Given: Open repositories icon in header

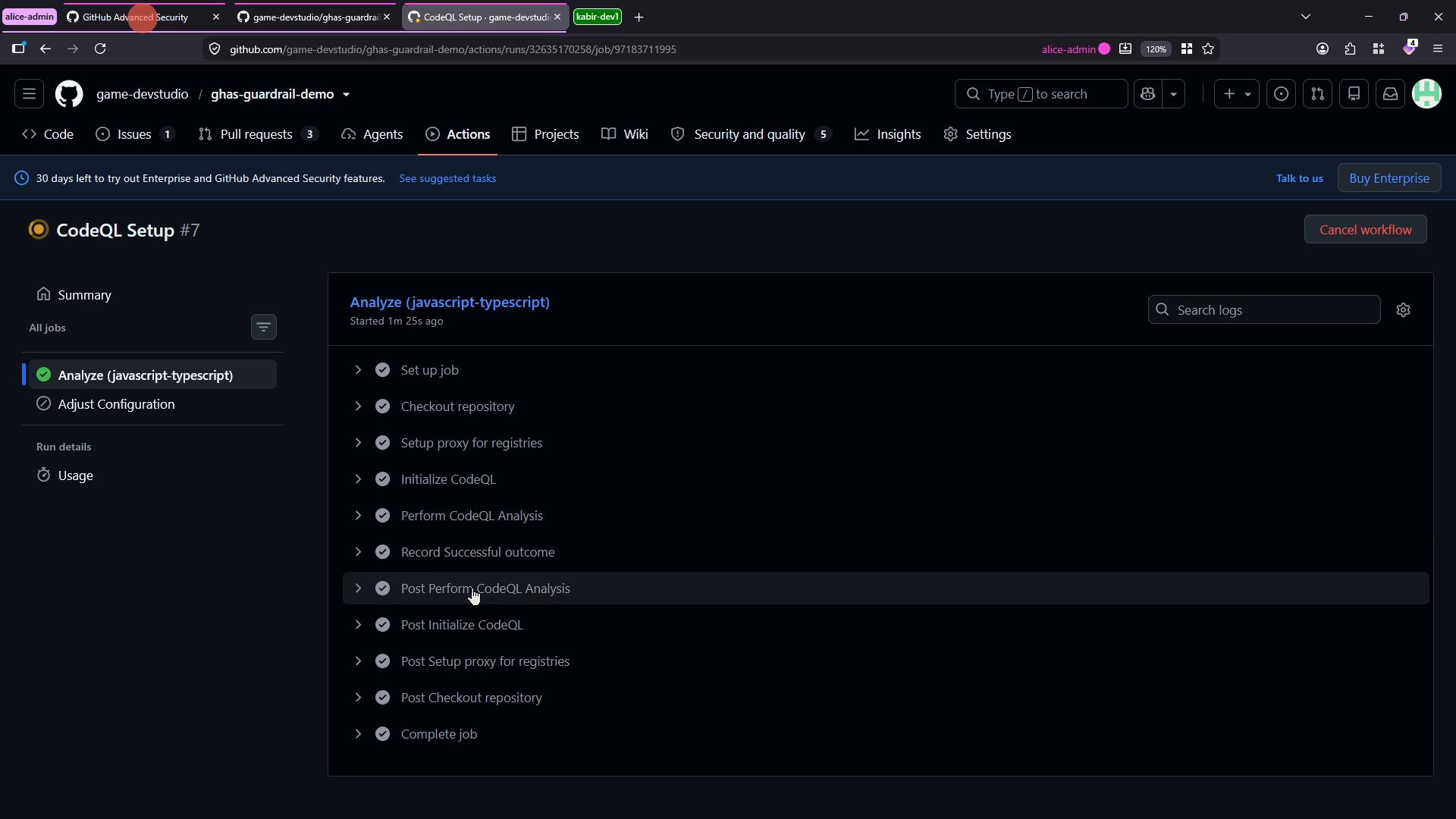Looking at the screenshot, I should tap(1354, 94).
